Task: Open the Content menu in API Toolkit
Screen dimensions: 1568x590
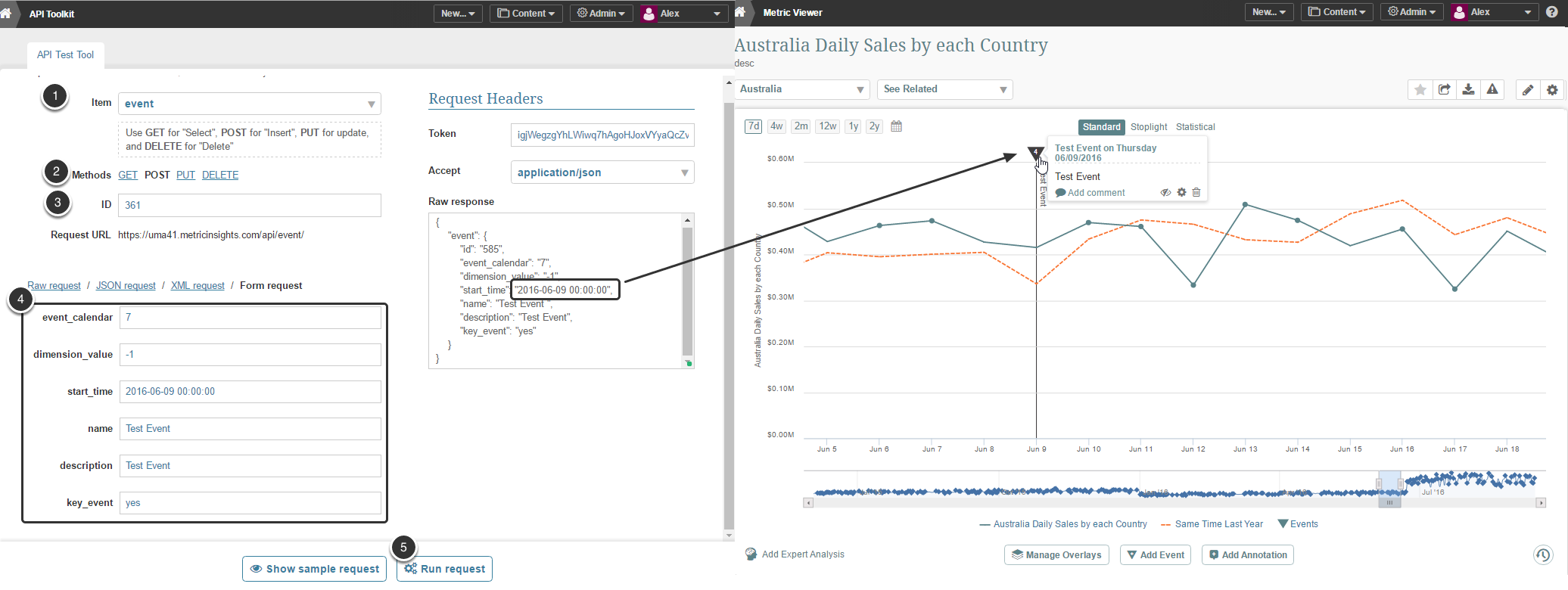Action: (526, 14)
